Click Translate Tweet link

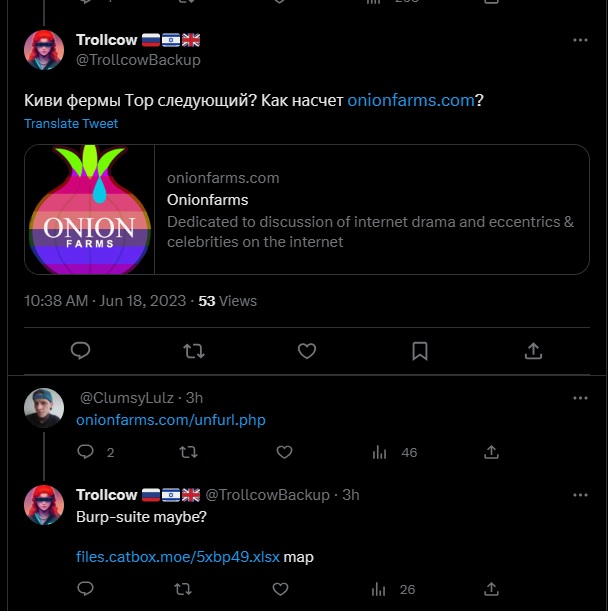pos(71,124)
